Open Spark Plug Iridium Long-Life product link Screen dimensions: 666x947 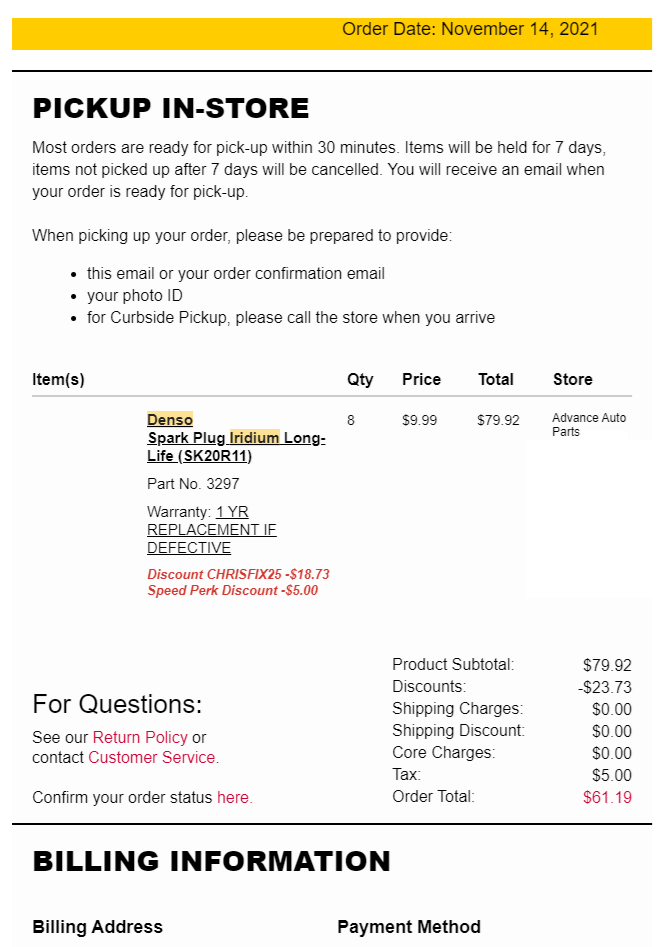(x=236, y=447)
